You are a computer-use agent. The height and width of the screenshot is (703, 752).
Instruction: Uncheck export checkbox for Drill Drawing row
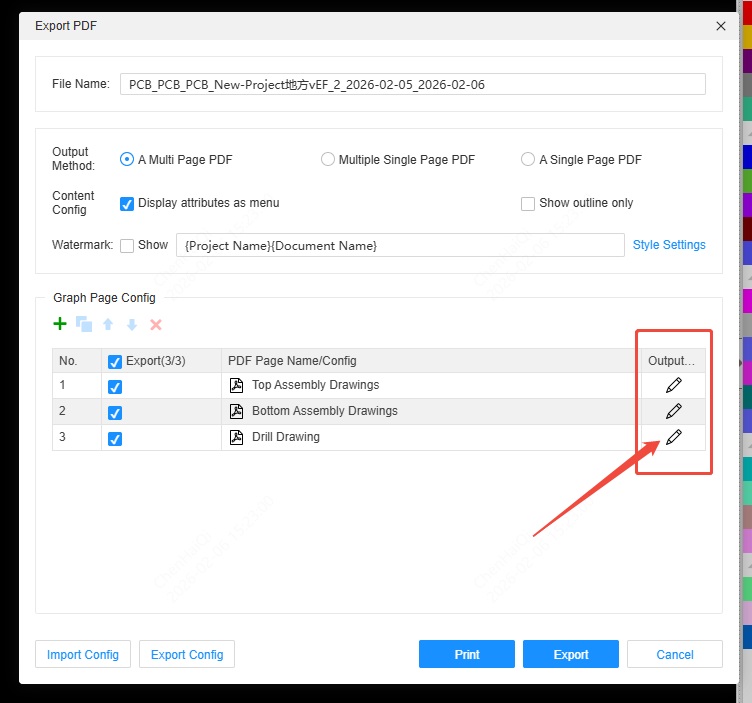pyautogui.click(x=115, y=438)
